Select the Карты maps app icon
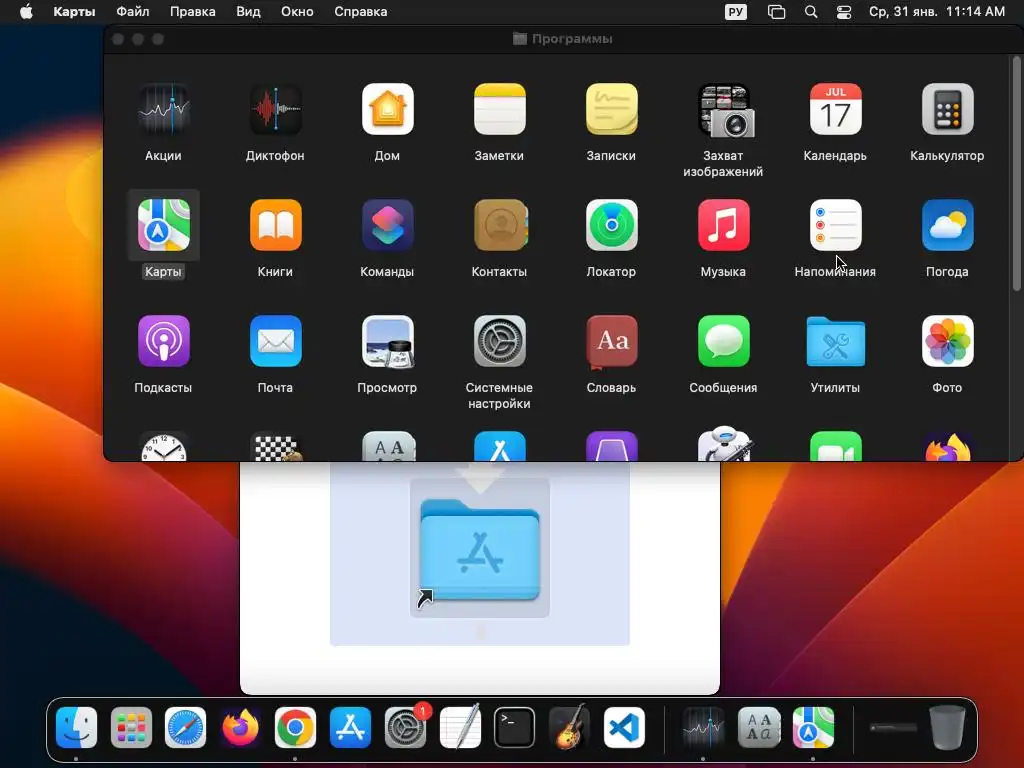 [163, 225]
